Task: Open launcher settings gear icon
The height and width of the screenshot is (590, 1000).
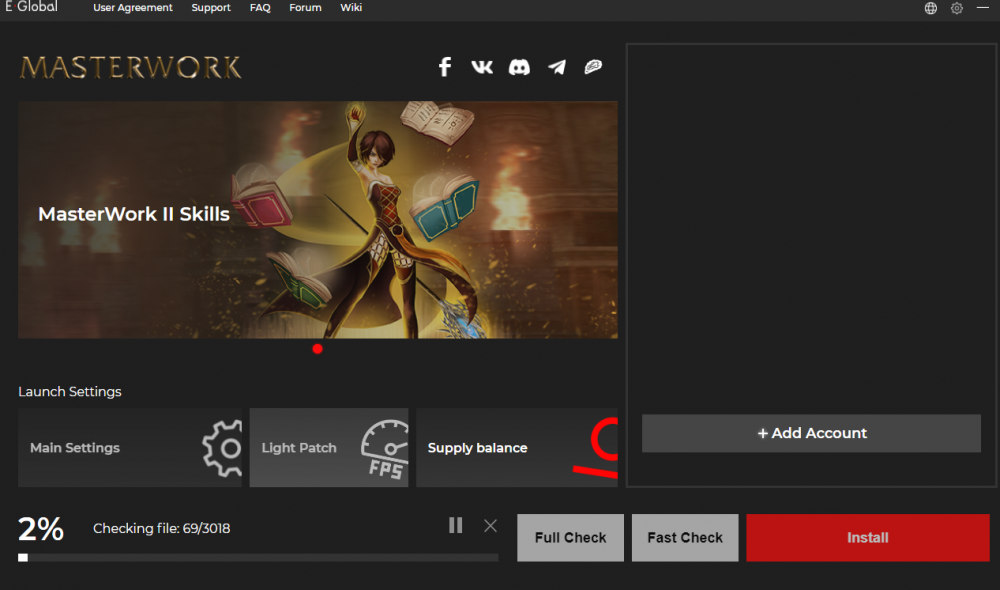Action: (x=957, y=8)
